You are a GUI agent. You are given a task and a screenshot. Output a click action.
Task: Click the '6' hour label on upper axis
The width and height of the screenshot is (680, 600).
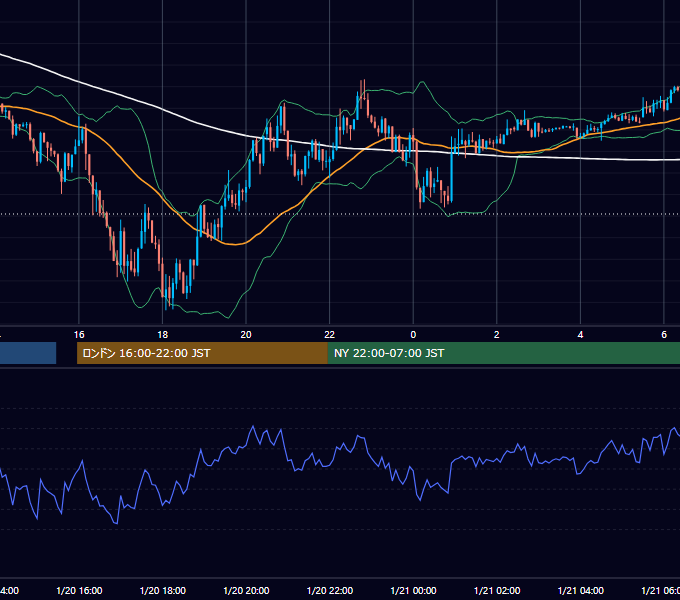click(x=664, y=334)
